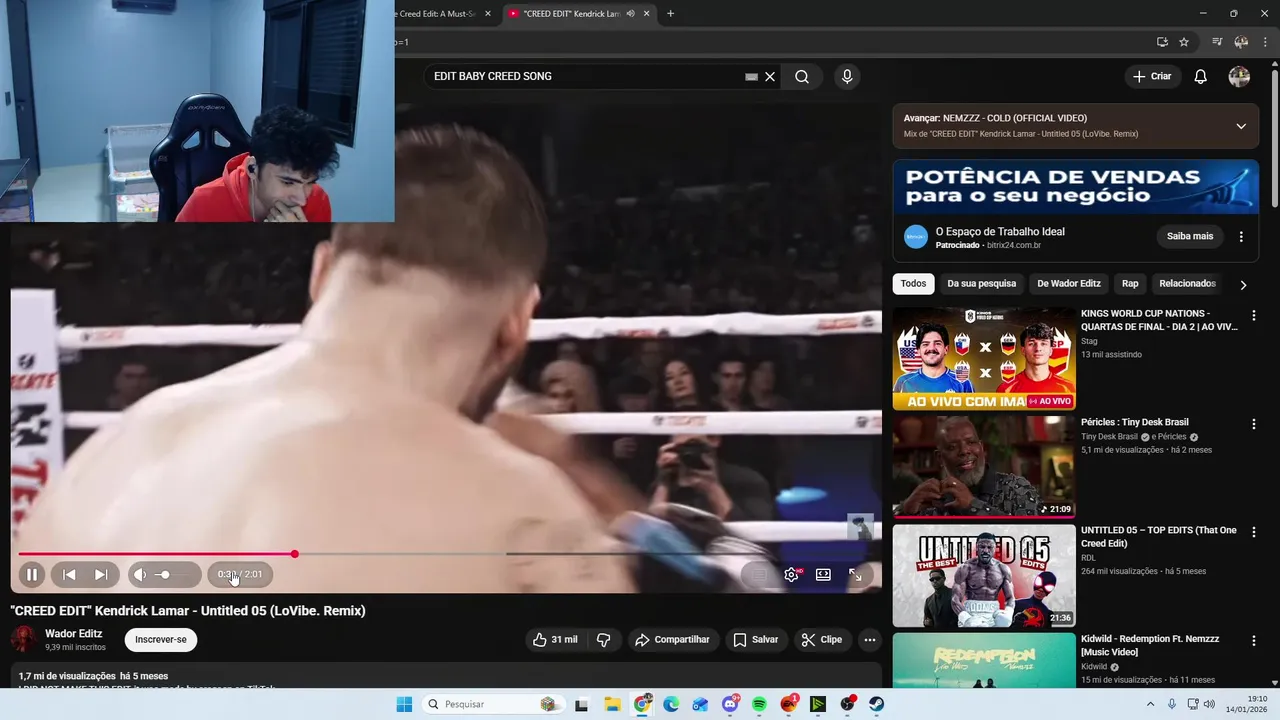This screenshot has height=720, width=1280.
Task: Show more filter chips with arrow
Action: coord(1243,284)
